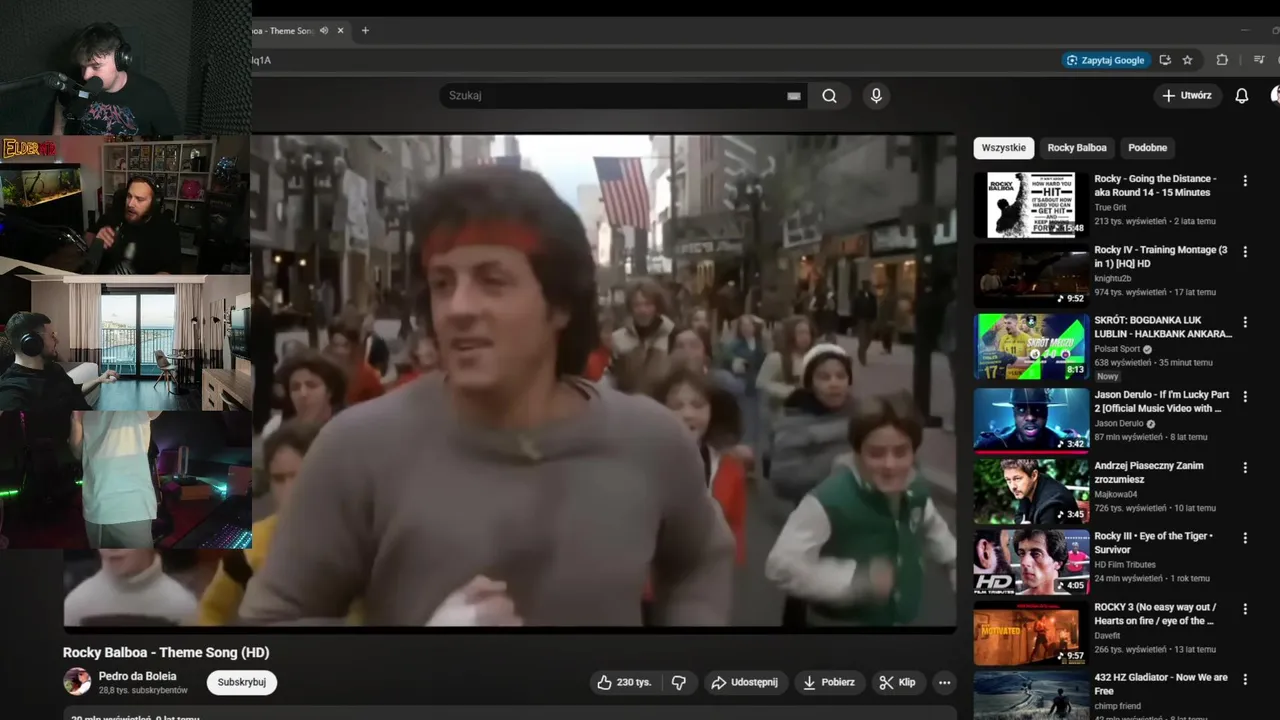Like the video with thumbs up 230 tys.

624,682
